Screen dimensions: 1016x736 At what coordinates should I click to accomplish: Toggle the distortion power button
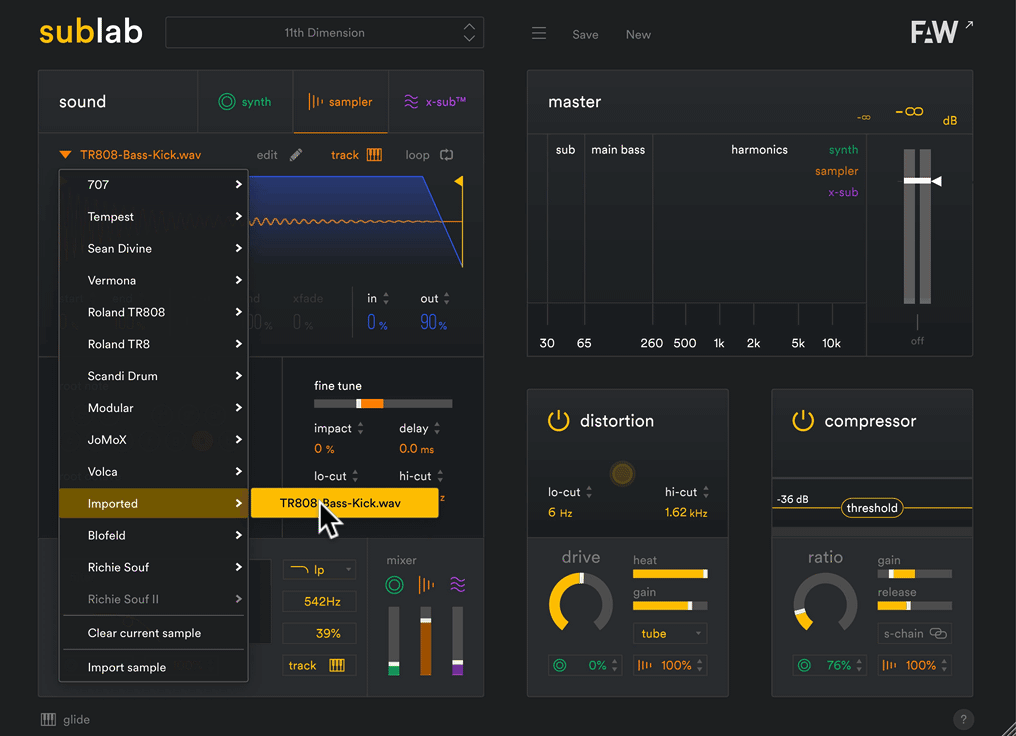559,421
